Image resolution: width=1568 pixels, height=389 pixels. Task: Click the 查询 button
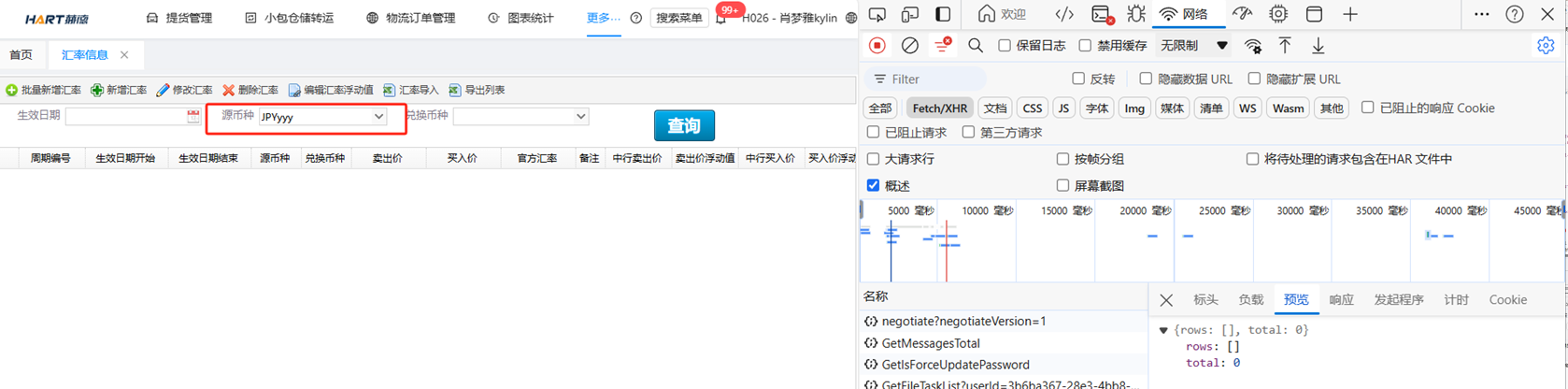tap(684, 125)
